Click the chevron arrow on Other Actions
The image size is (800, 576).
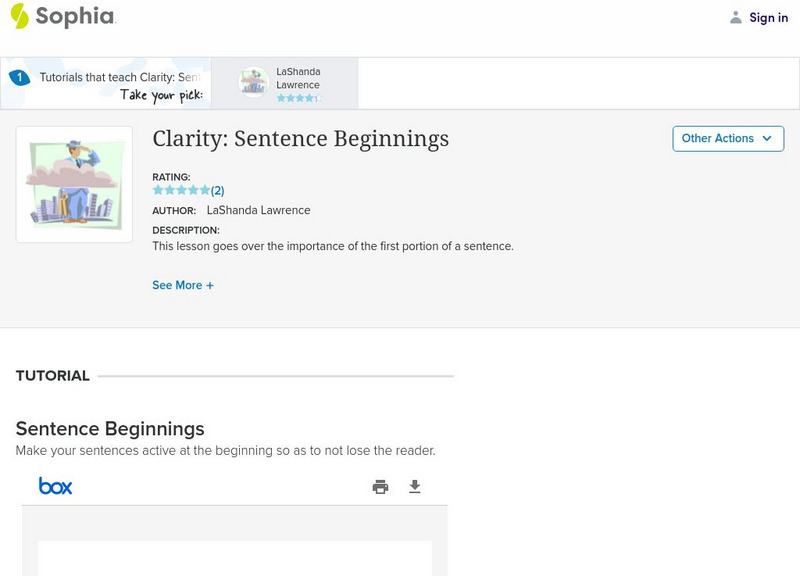click(767, 139)
